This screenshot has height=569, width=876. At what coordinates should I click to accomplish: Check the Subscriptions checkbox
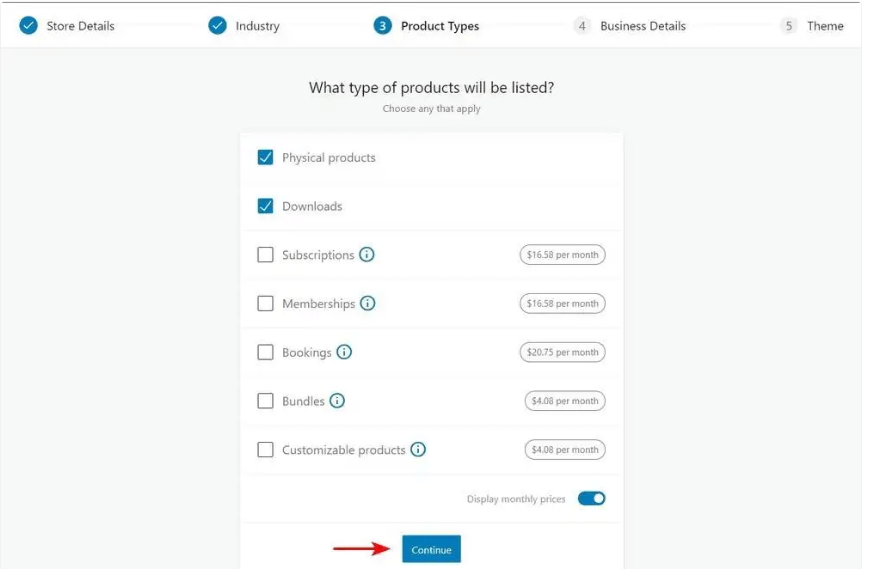[265, 255]
